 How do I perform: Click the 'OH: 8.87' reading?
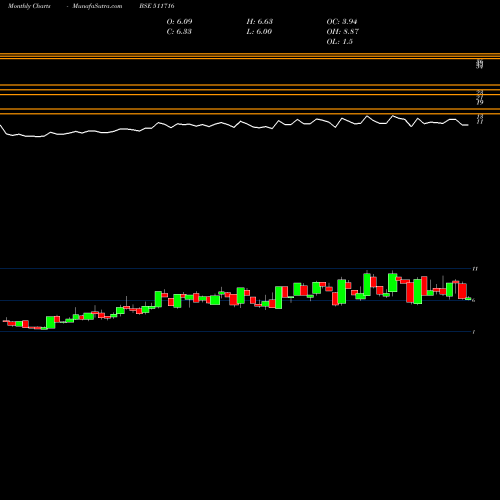tap(343, 32)
